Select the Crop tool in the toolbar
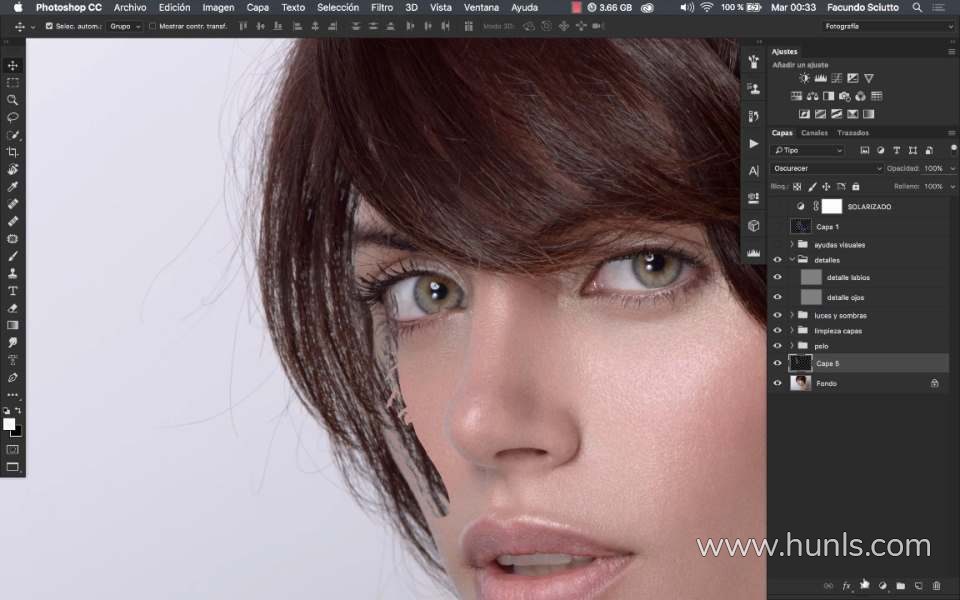960x600 pixels. [x=12, y=152]
